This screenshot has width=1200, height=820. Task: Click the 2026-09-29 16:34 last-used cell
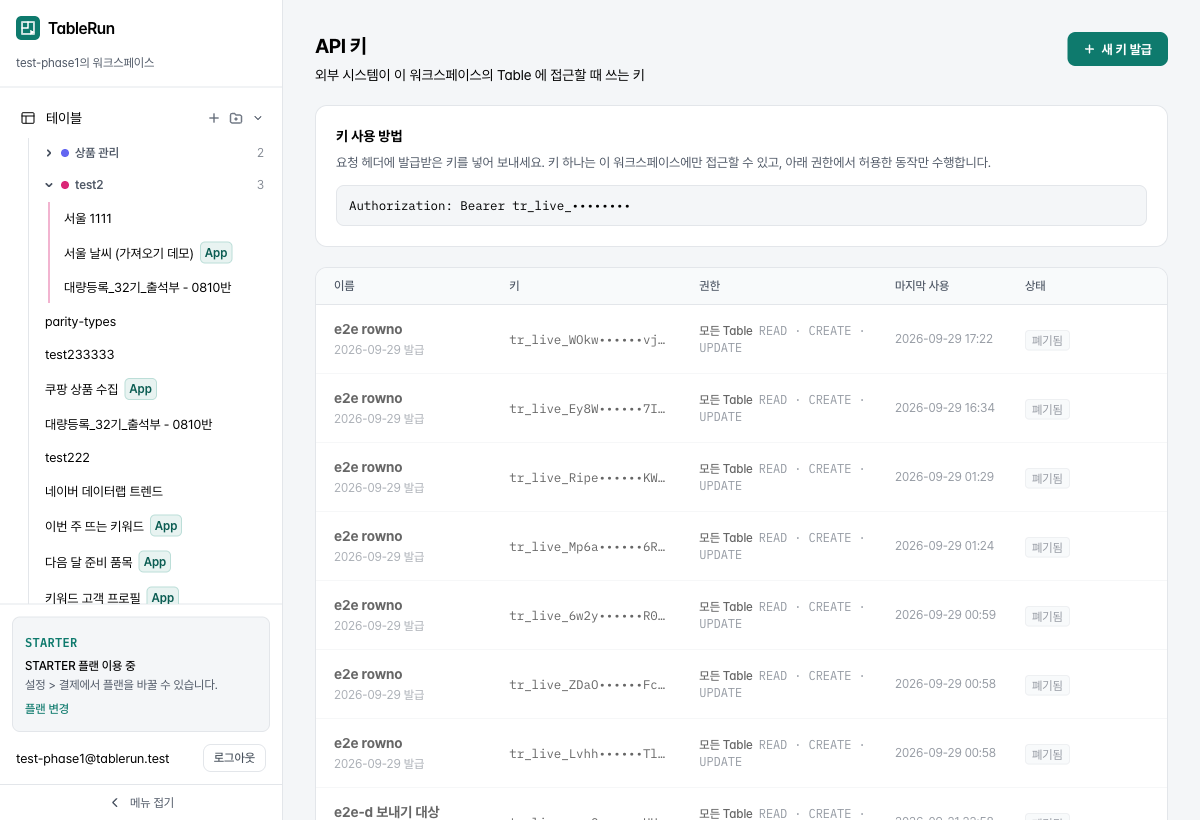click(945, 408)
